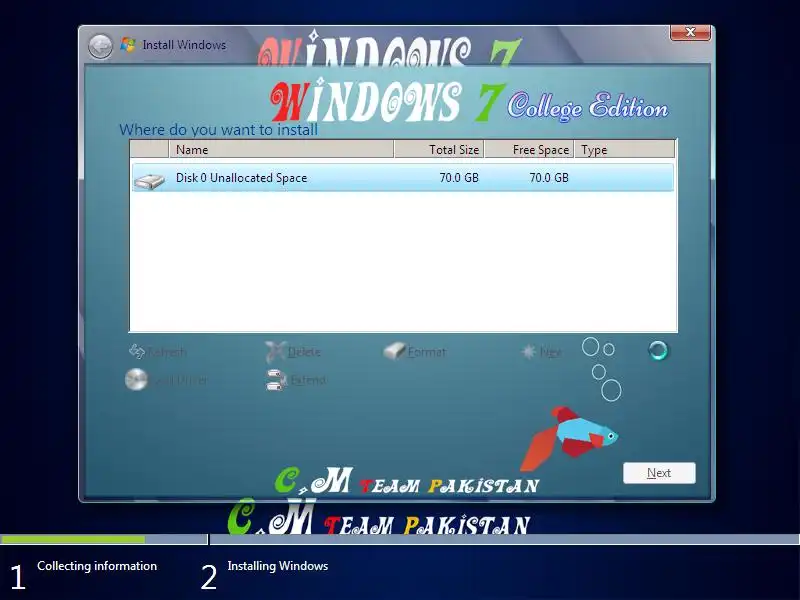This screenshot has width=800, height=600.
Task: Click the 70.0 GB free space value
Action: click(x=548, y=178)
